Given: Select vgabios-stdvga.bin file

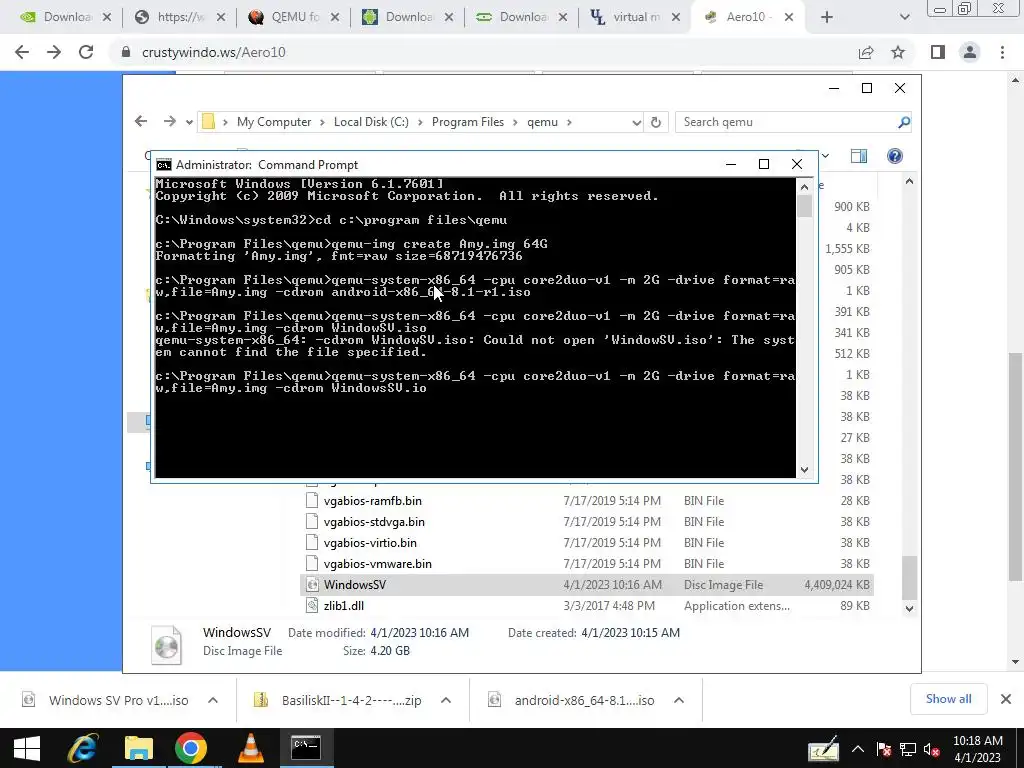Looking at the screenshot, I should (x=374, y=522).
